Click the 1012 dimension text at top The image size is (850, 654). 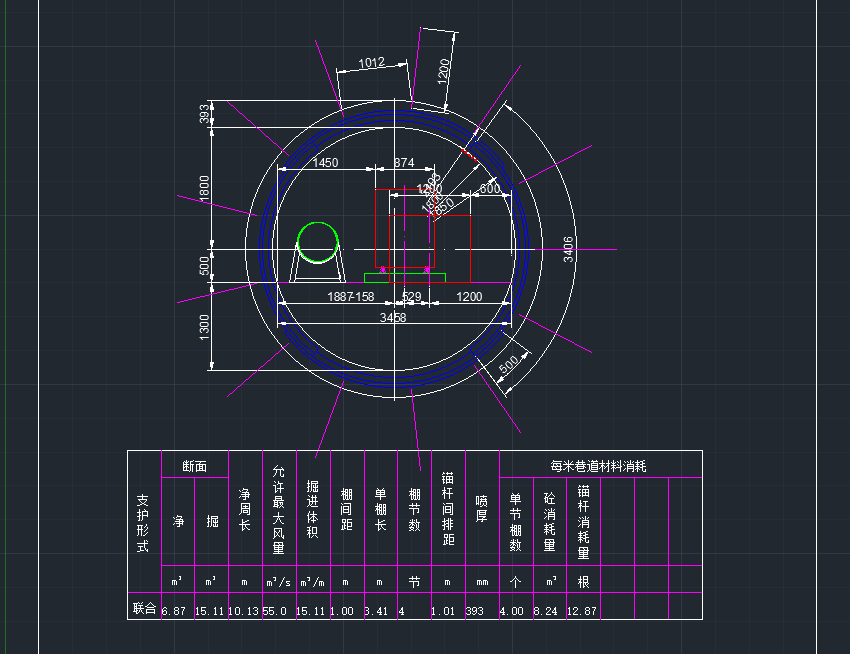coord(370,63)
